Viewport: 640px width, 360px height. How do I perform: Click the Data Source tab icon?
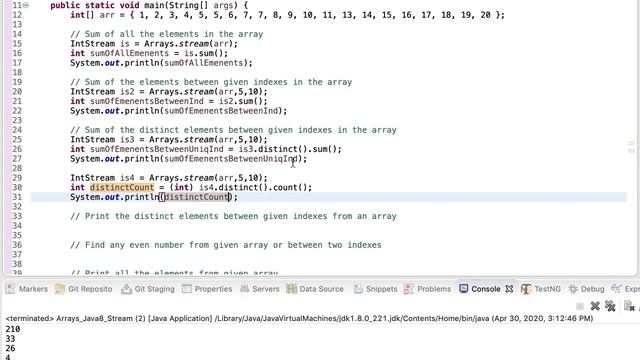[x=291, y=289]
